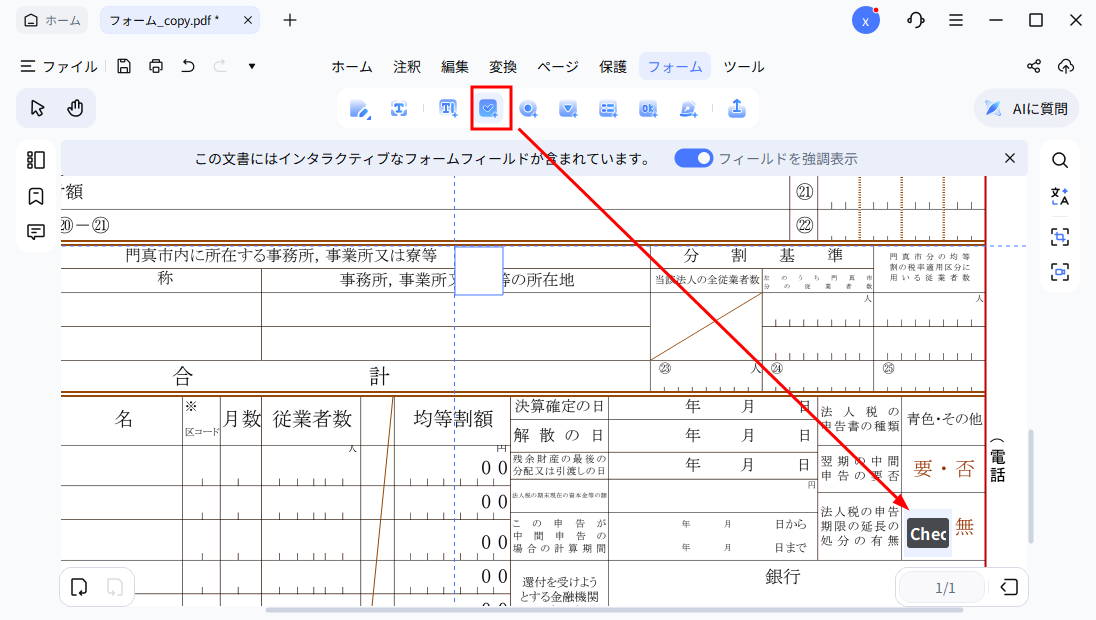This screenshot has height=620, width=1096.
Task: Add a signature field
Action: (x=688, y=109)
